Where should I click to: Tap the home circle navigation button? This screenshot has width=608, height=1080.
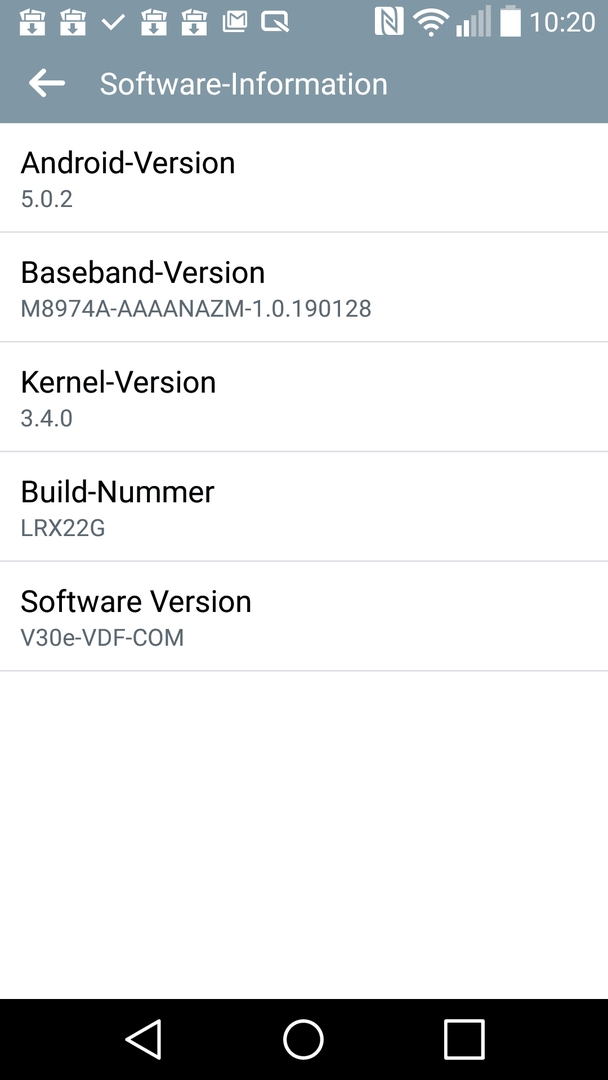coord(303,1039)
